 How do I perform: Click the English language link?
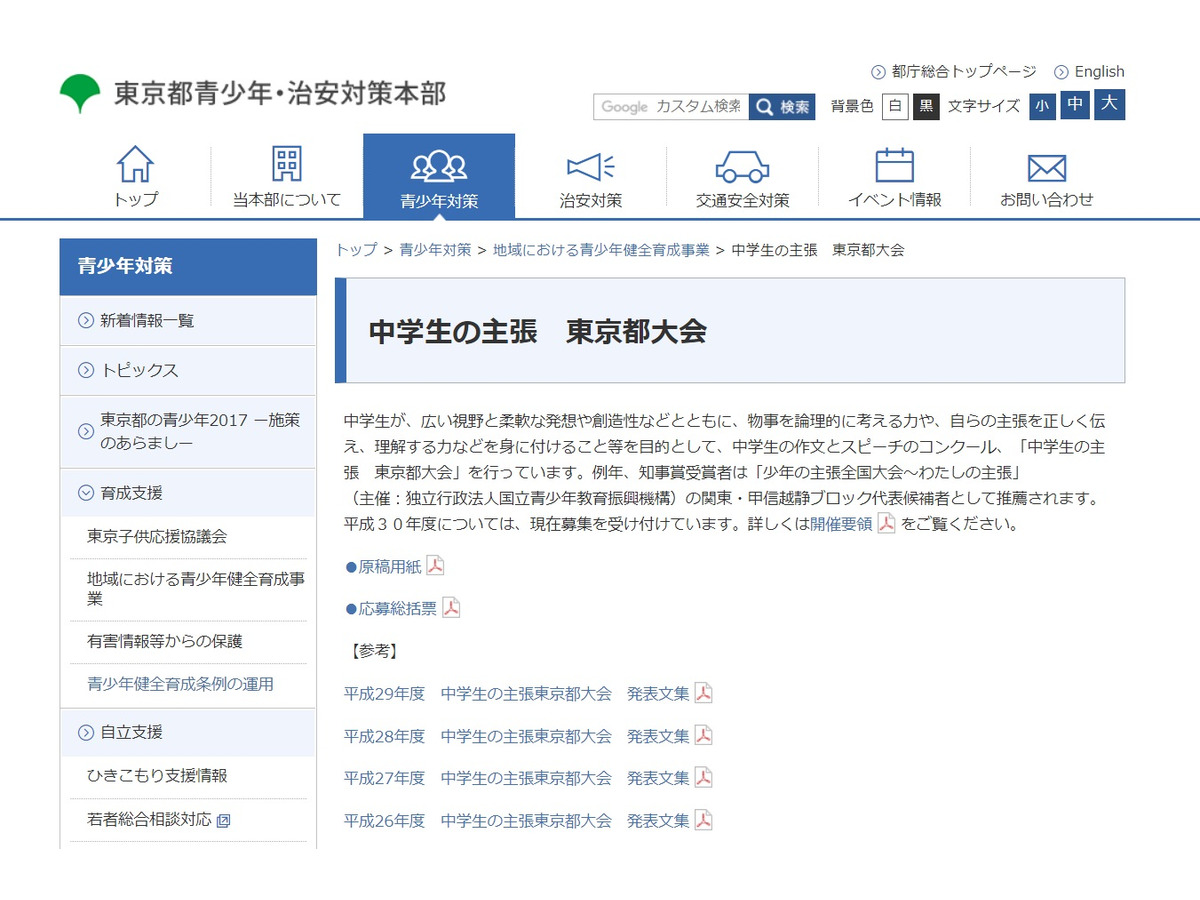1099,71
